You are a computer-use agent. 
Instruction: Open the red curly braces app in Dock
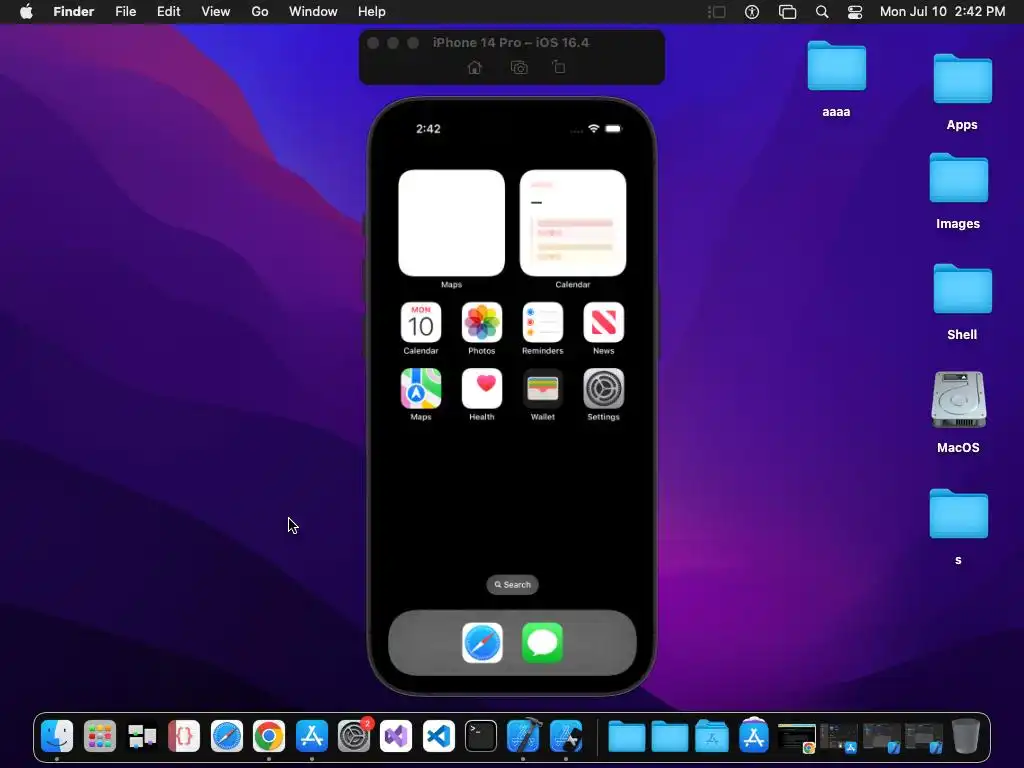(x=184, y=736)
